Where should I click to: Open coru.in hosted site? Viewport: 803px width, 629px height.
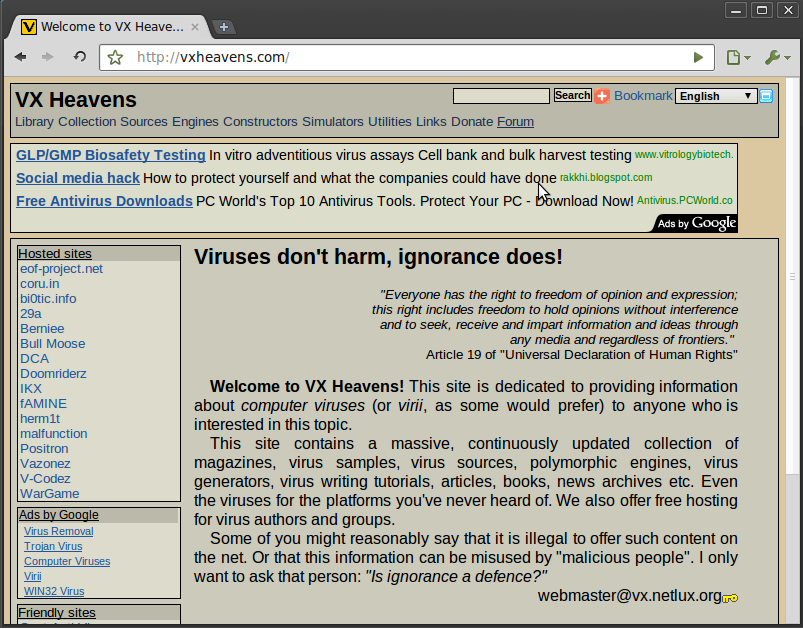click(x=39, y=284)
